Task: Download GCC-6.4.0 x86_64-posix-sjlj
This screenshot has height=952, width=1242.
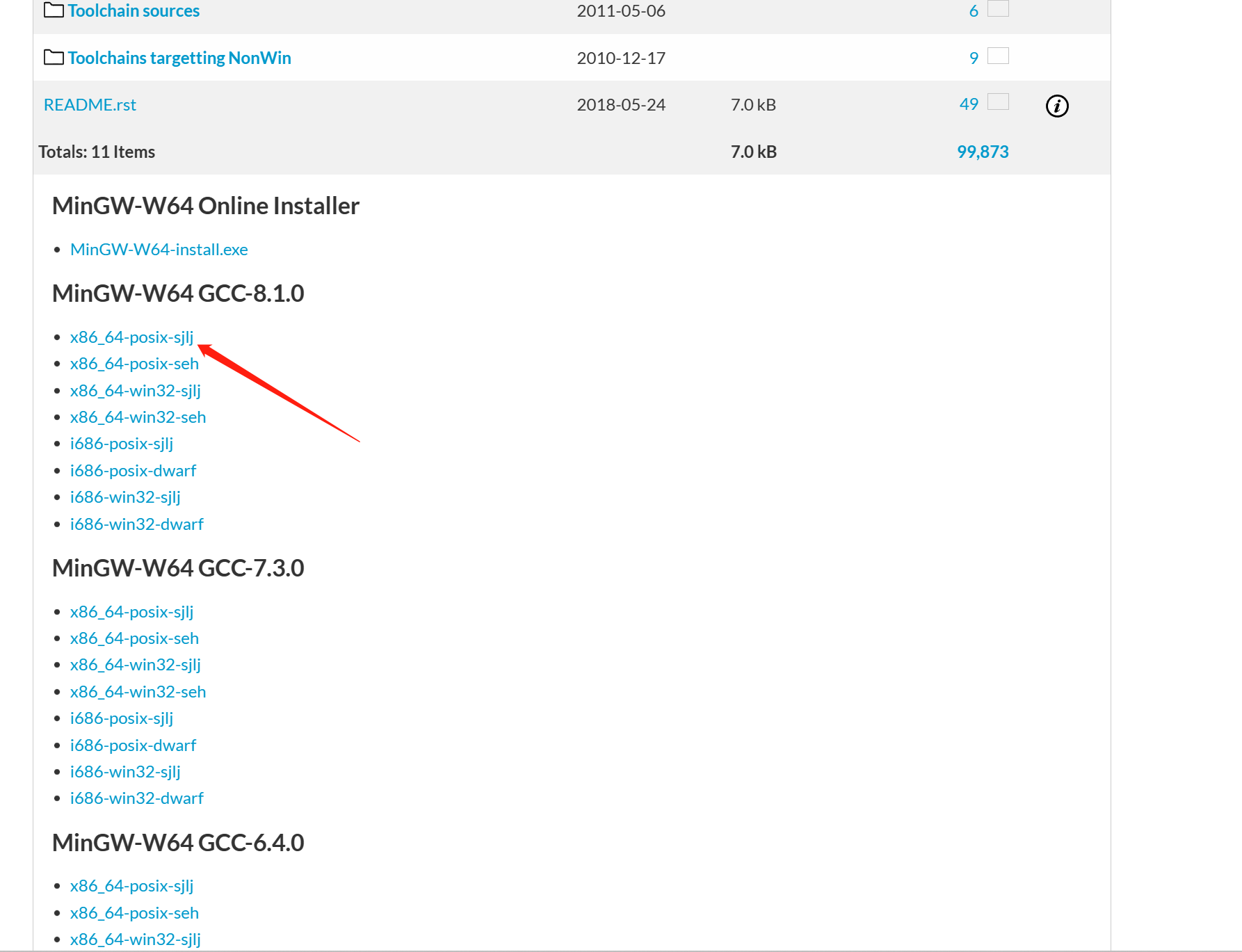Action: coord(131,886)
